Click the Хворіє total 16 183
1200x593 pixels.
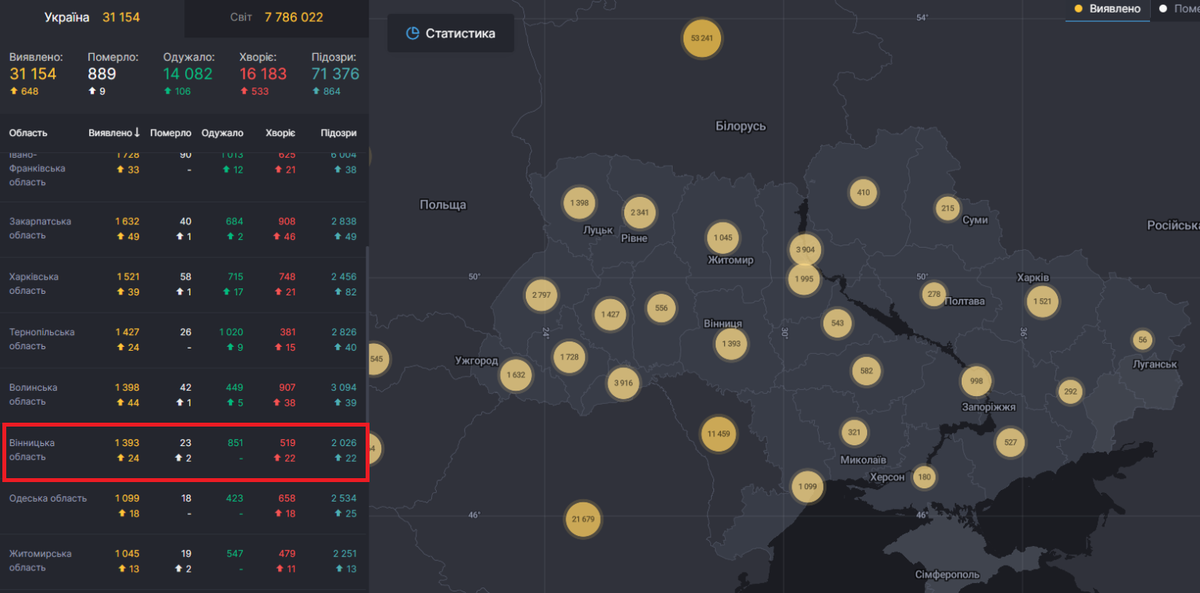tap(263, 74)
